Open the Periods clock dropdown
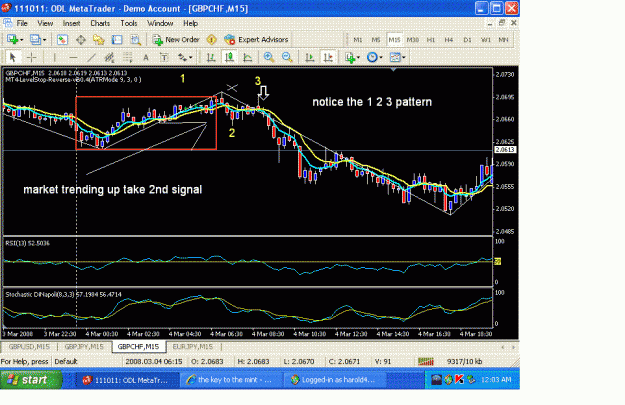625x405 pixels. [375, 57]
